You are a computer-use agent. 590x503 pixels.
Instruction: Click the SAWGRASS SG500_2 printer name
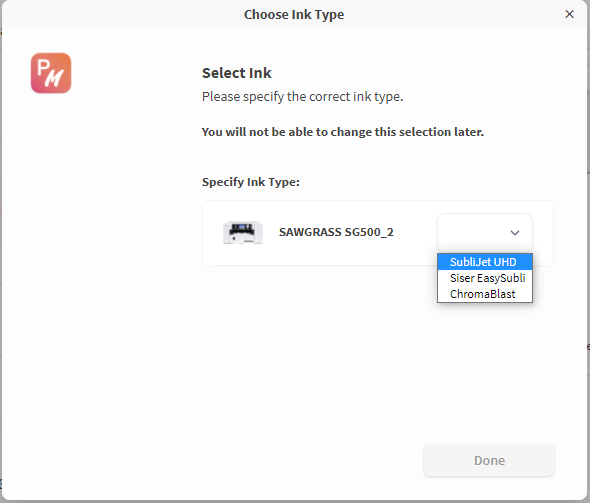(336, 232)
